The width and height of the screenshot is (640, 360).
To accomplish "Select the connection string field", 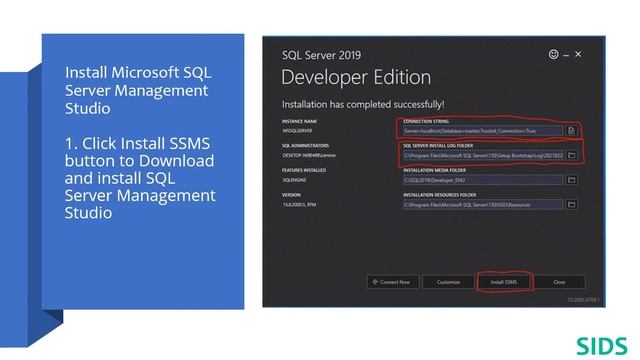I will 483,131.
